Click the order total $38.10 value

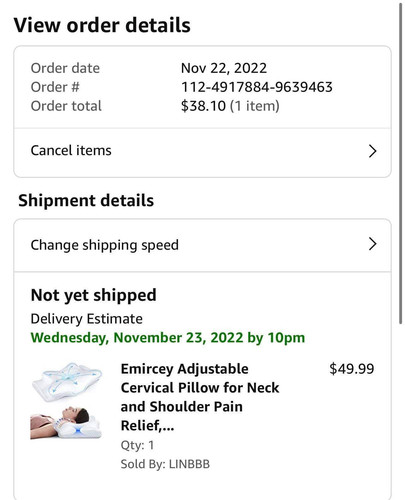203,106
